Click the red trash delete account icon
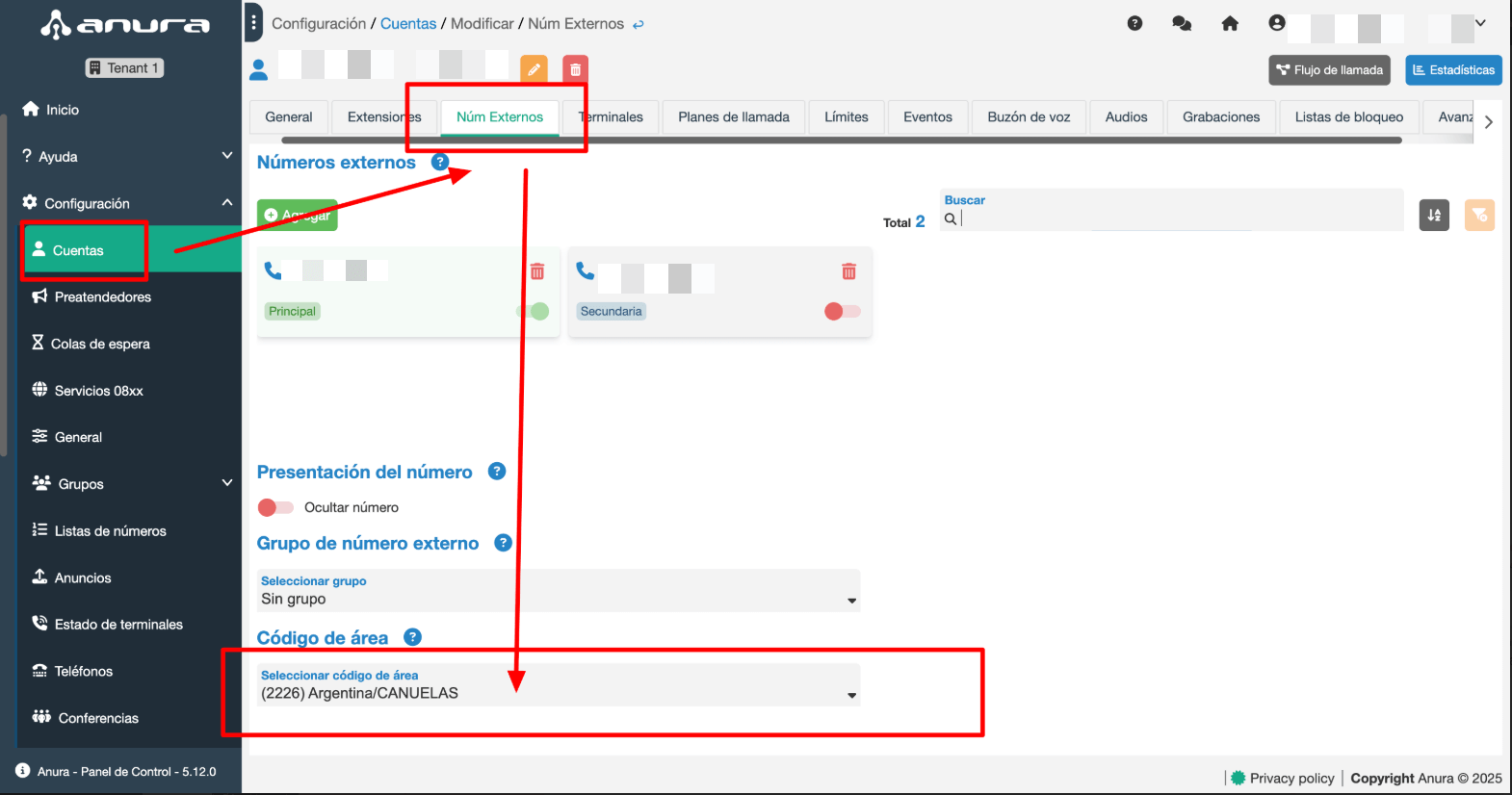 pyautogui.click(x=575, y=69)
